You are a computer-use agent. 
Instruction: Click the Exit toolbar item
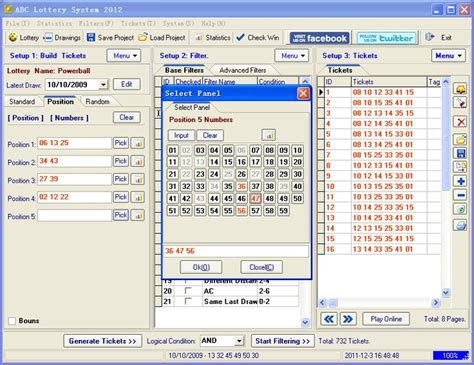[x=439, y=38]
